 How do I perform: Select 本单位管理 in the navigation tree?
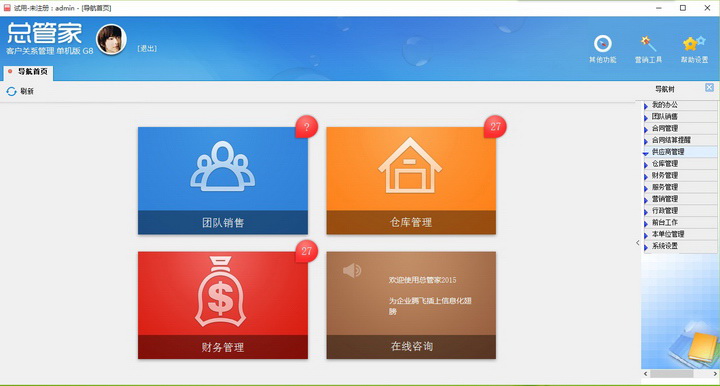pyautogui.click(x=668, y=234)
